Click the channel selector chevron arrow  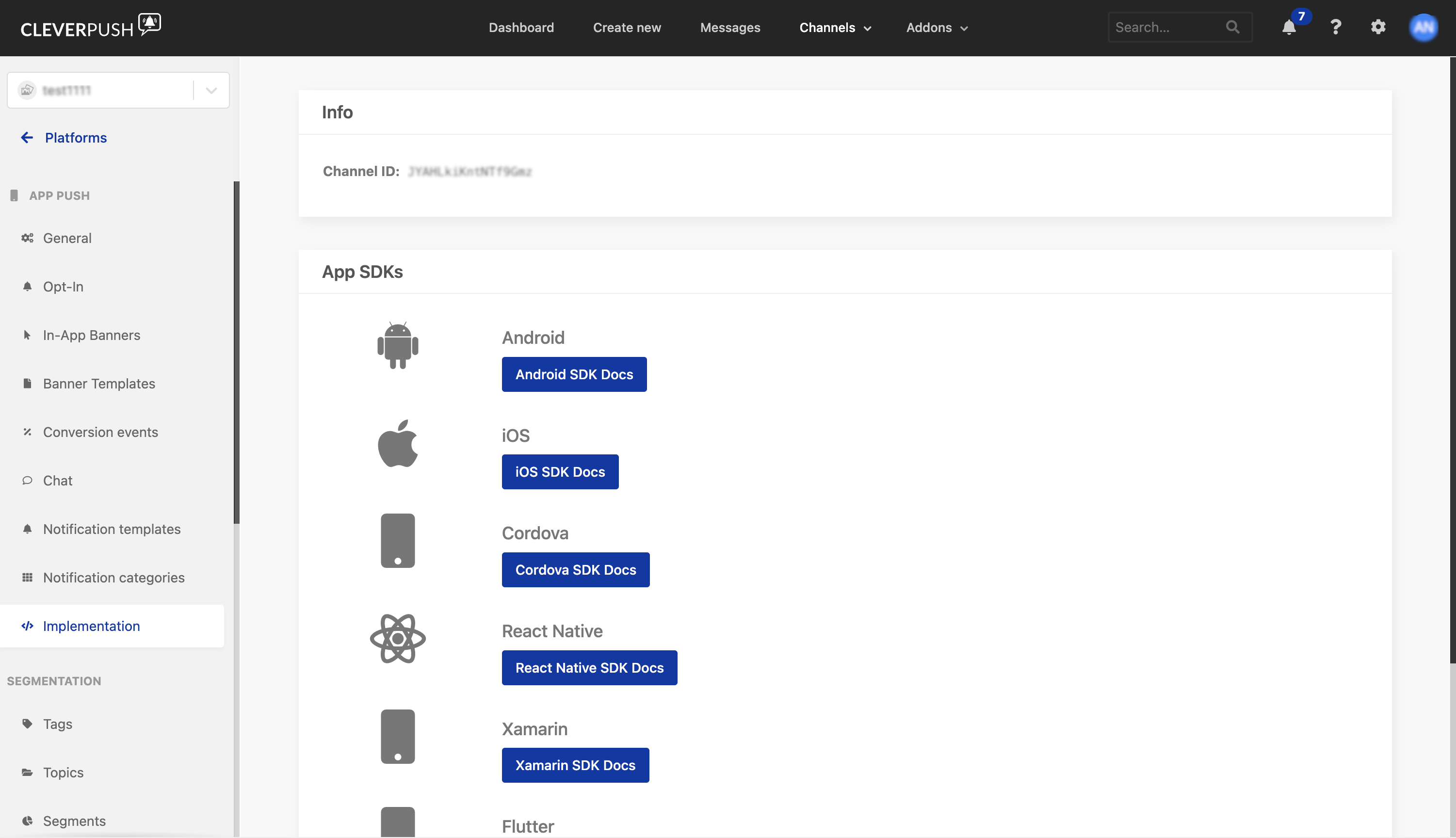(211, 90)
